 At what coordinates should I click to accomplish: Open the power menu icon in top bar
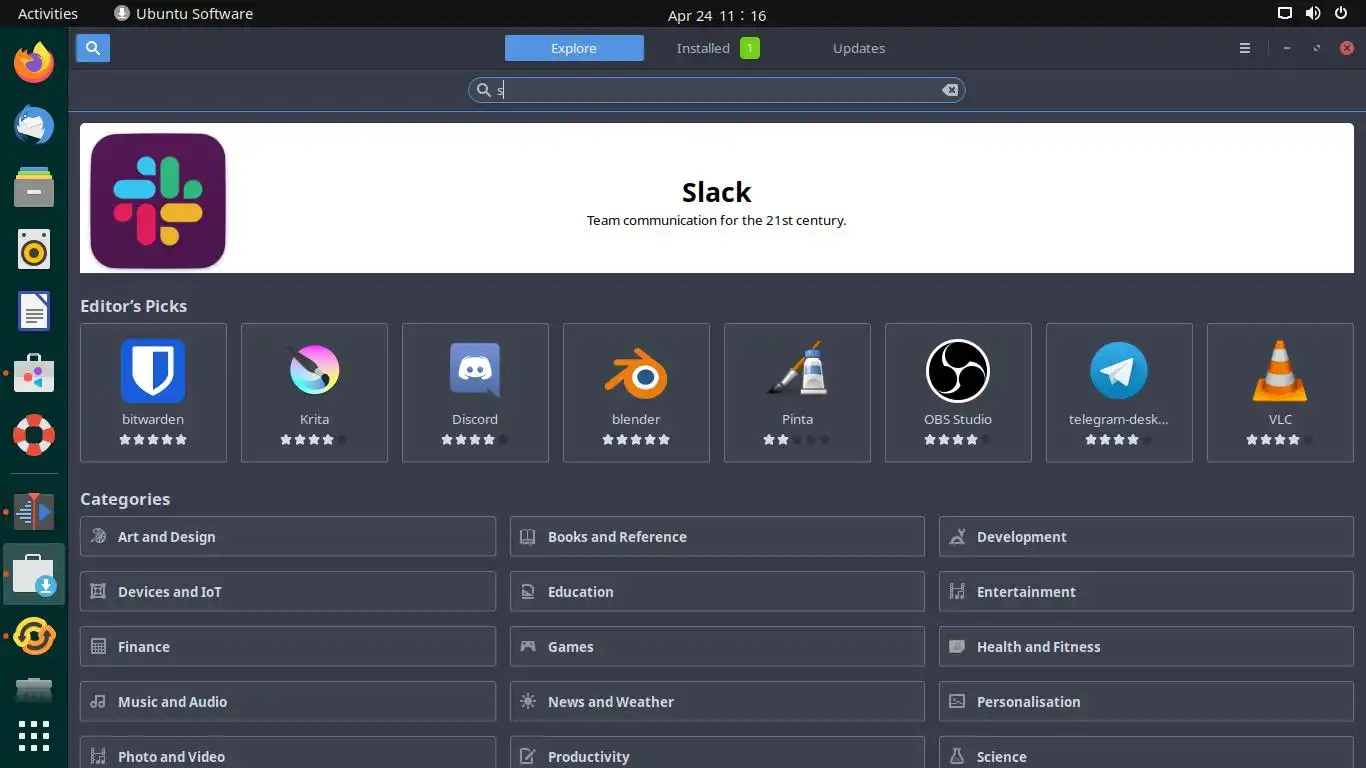click(x=1341, y=14)
